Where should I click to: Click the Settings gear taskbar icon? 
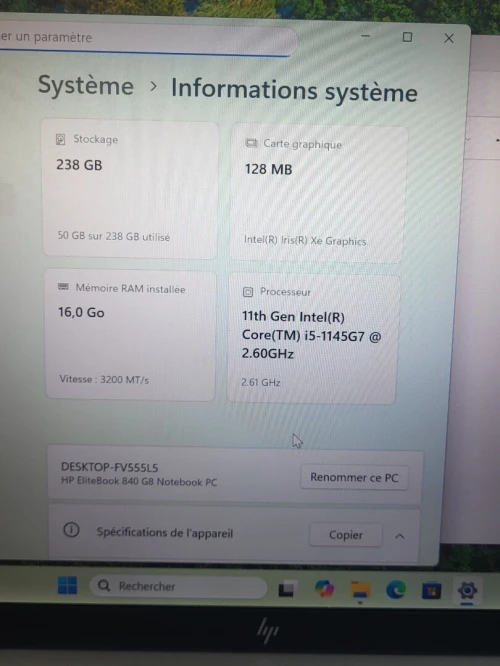467,590
